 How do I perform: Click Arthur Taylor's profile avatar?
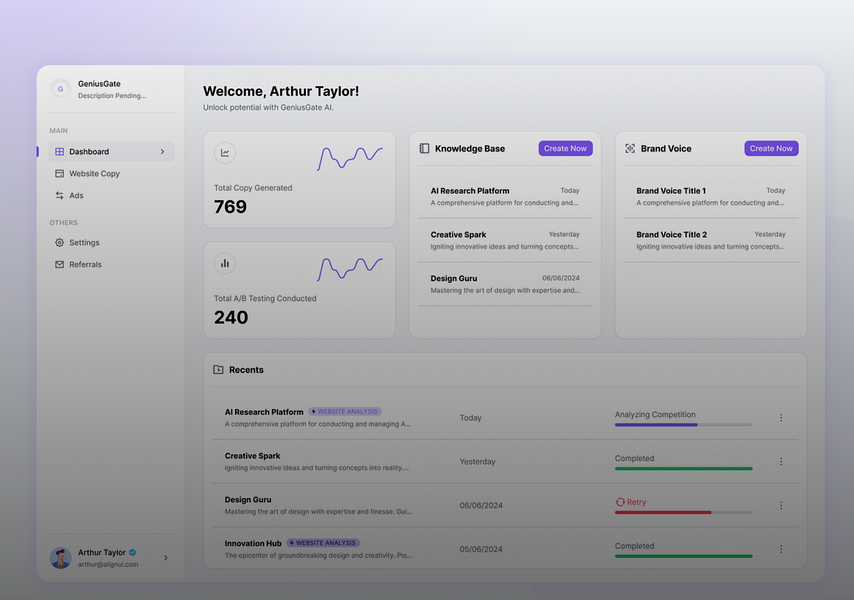61,558
